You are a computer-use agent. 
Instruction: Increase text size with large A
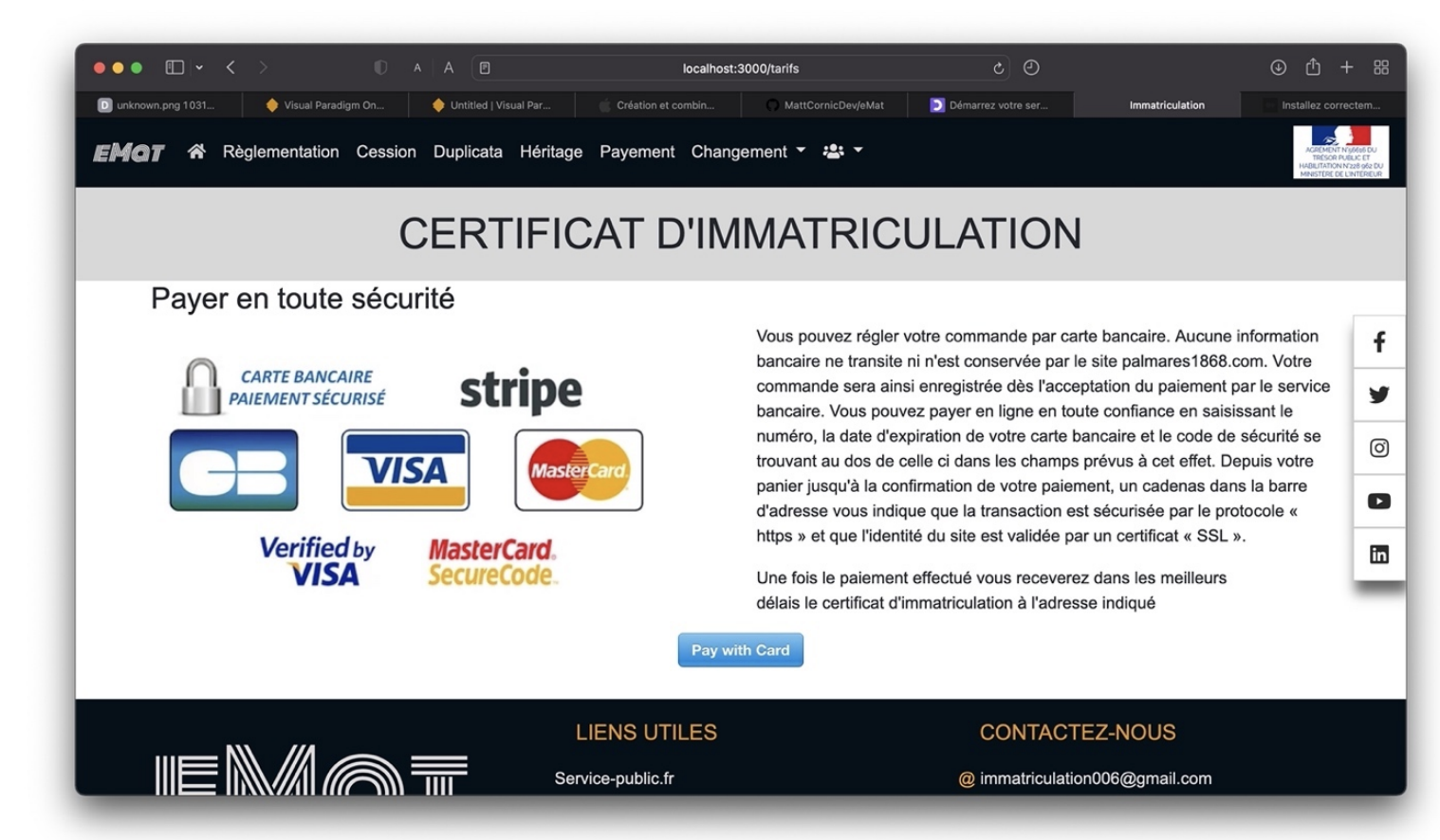point(449,67)
